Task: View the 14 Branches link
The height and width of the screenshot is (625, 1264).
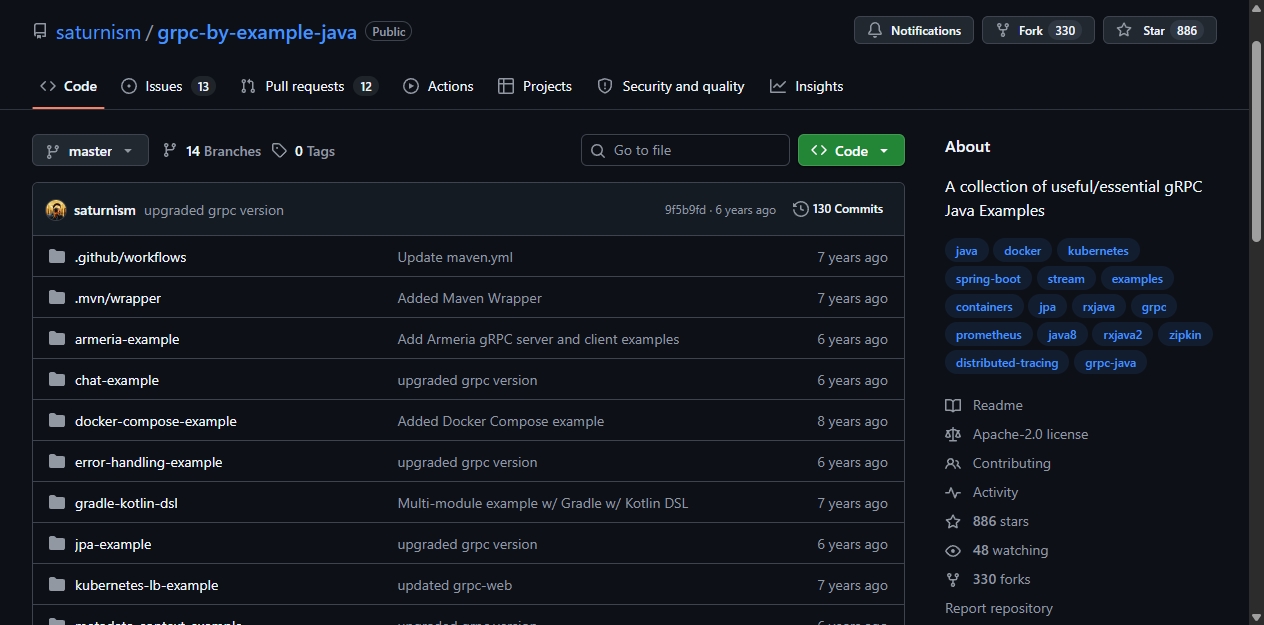Action: (x=212, y=151)
